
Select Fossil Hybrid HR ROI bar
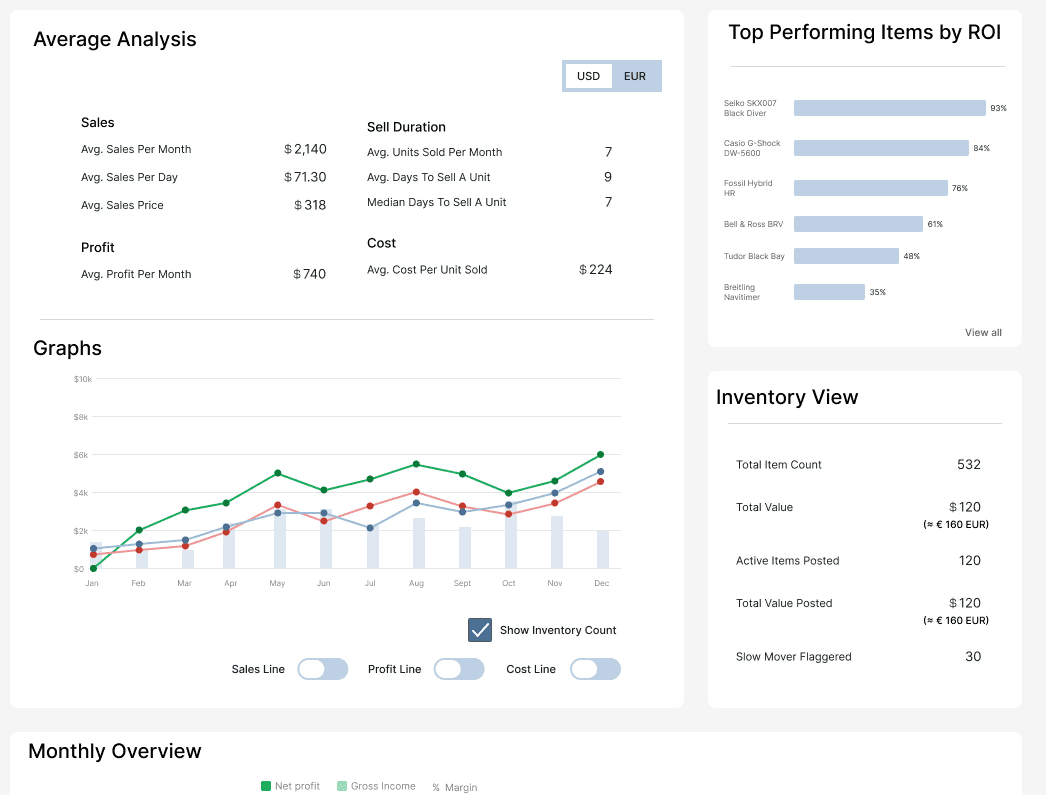click(x=871, y=188)
